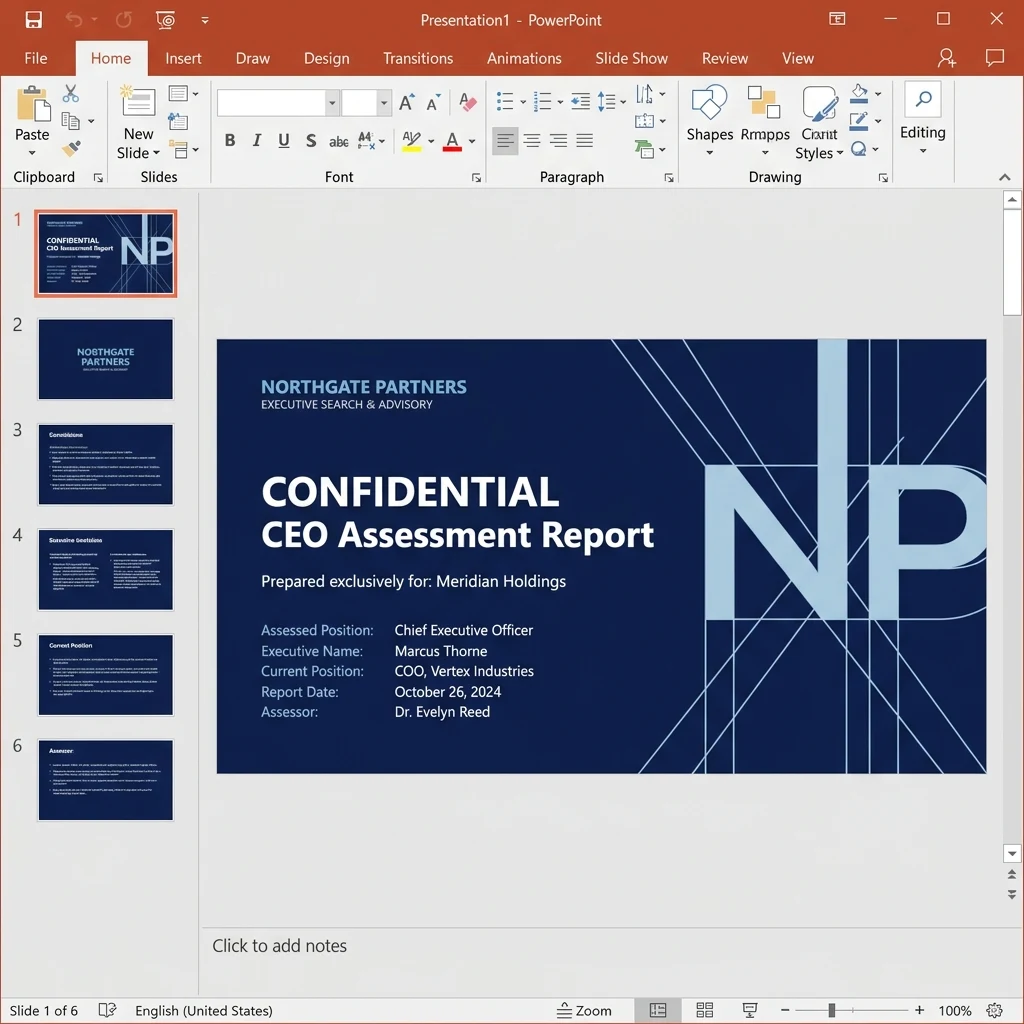The image size is (1024, 1024).
Task: Click English (United States) language
Action: tap(204, 1010)
